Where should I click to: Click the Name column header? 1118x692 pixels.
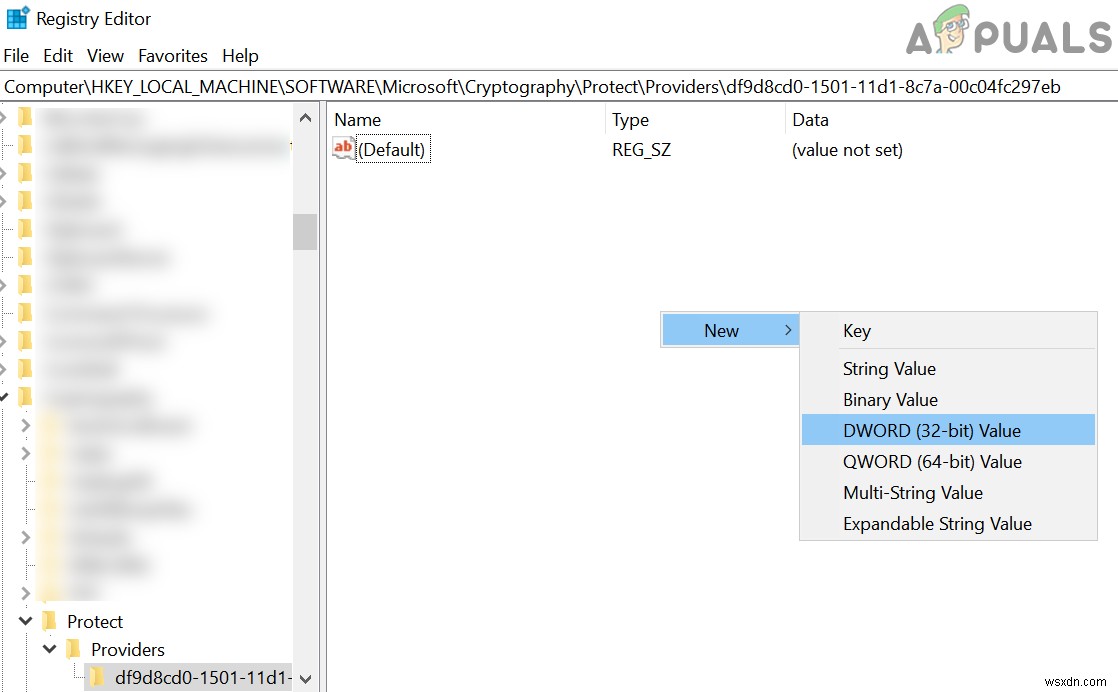[x=358, y=120]
